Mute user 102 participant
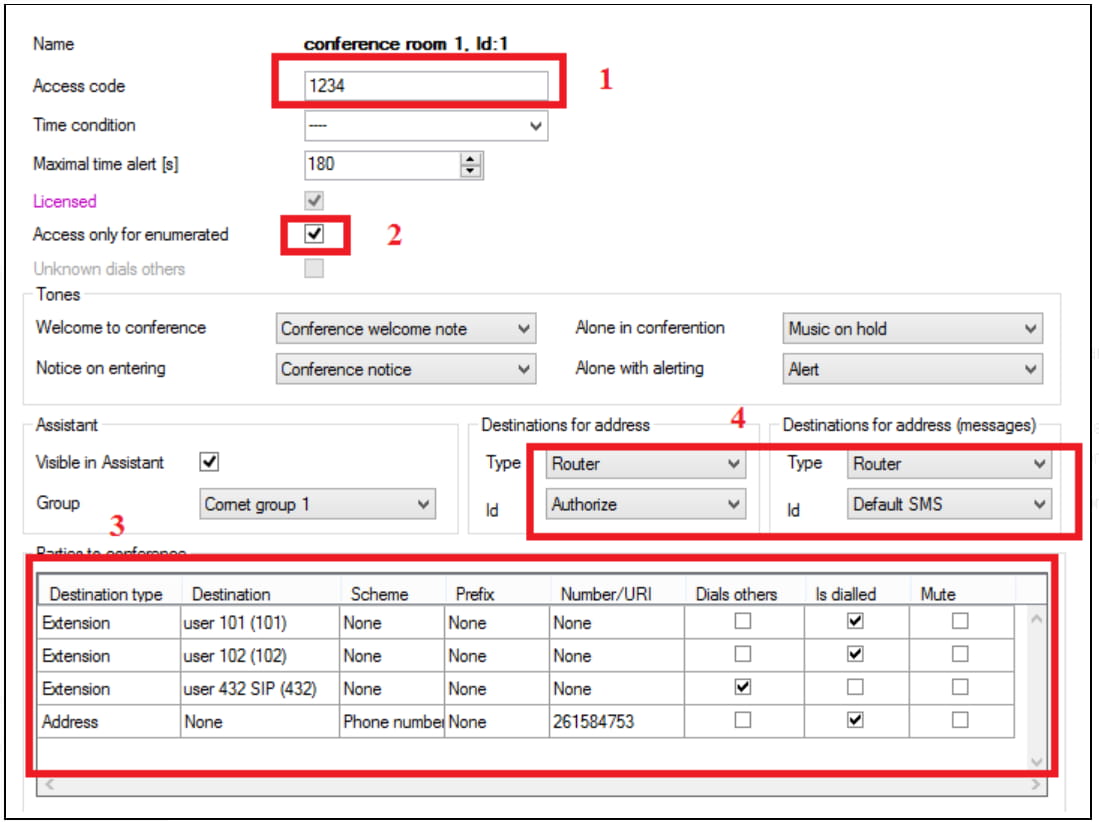Viewport: 1099px width, 822px height. click(960, 654)
